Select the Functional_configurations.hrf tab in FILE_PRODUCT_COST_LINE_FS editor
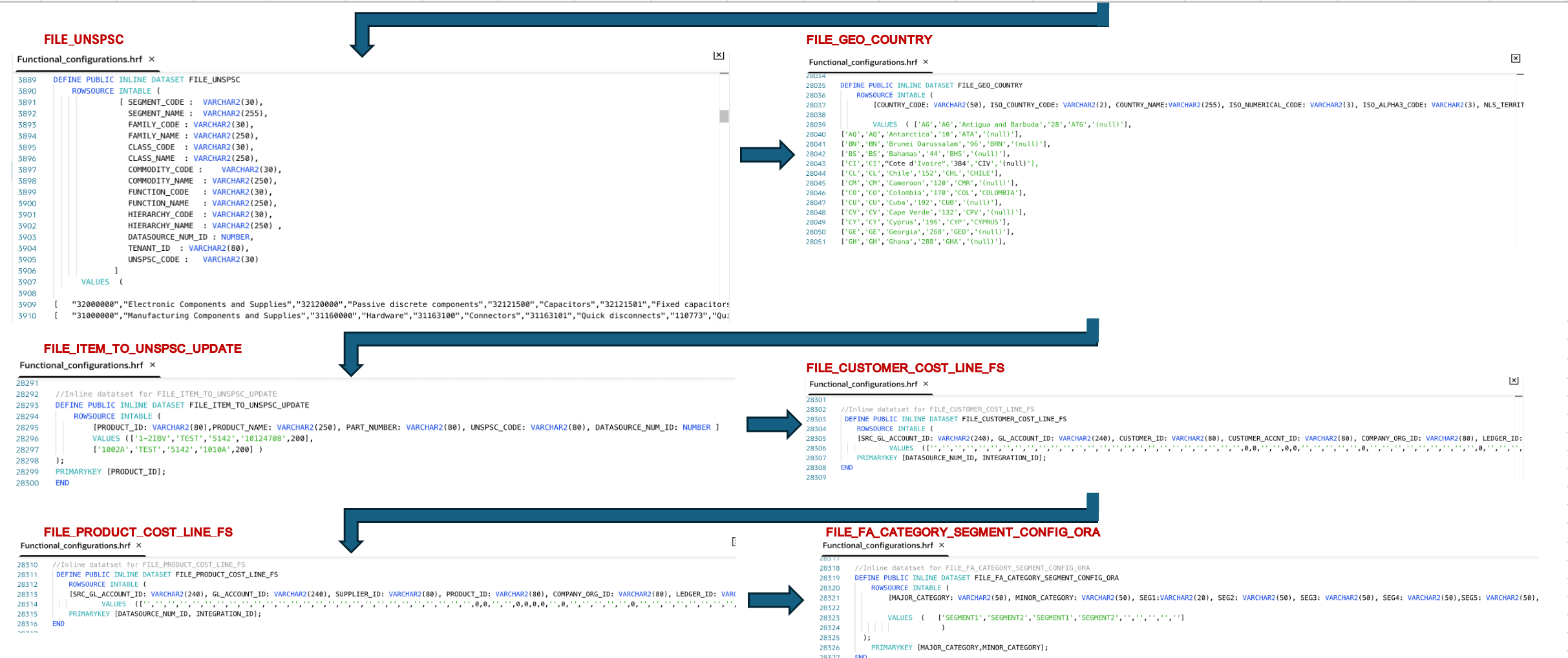 point(75,546)
